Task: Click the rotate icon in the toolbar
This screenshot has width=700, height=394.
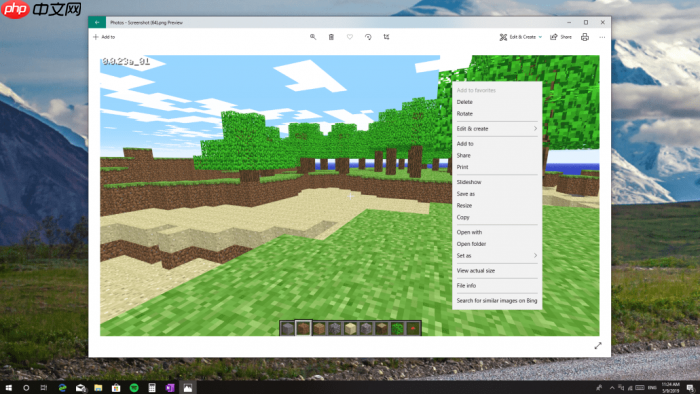Action: pyautogui.click(x=368, y=37)
